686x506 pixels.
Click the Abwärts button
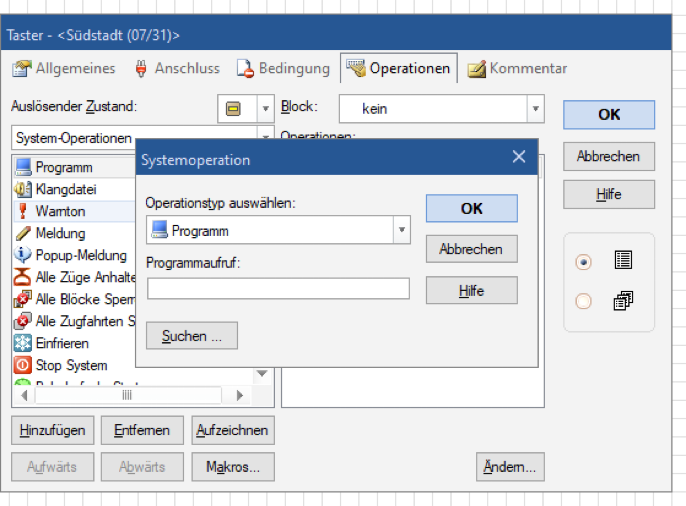point(142,467)
